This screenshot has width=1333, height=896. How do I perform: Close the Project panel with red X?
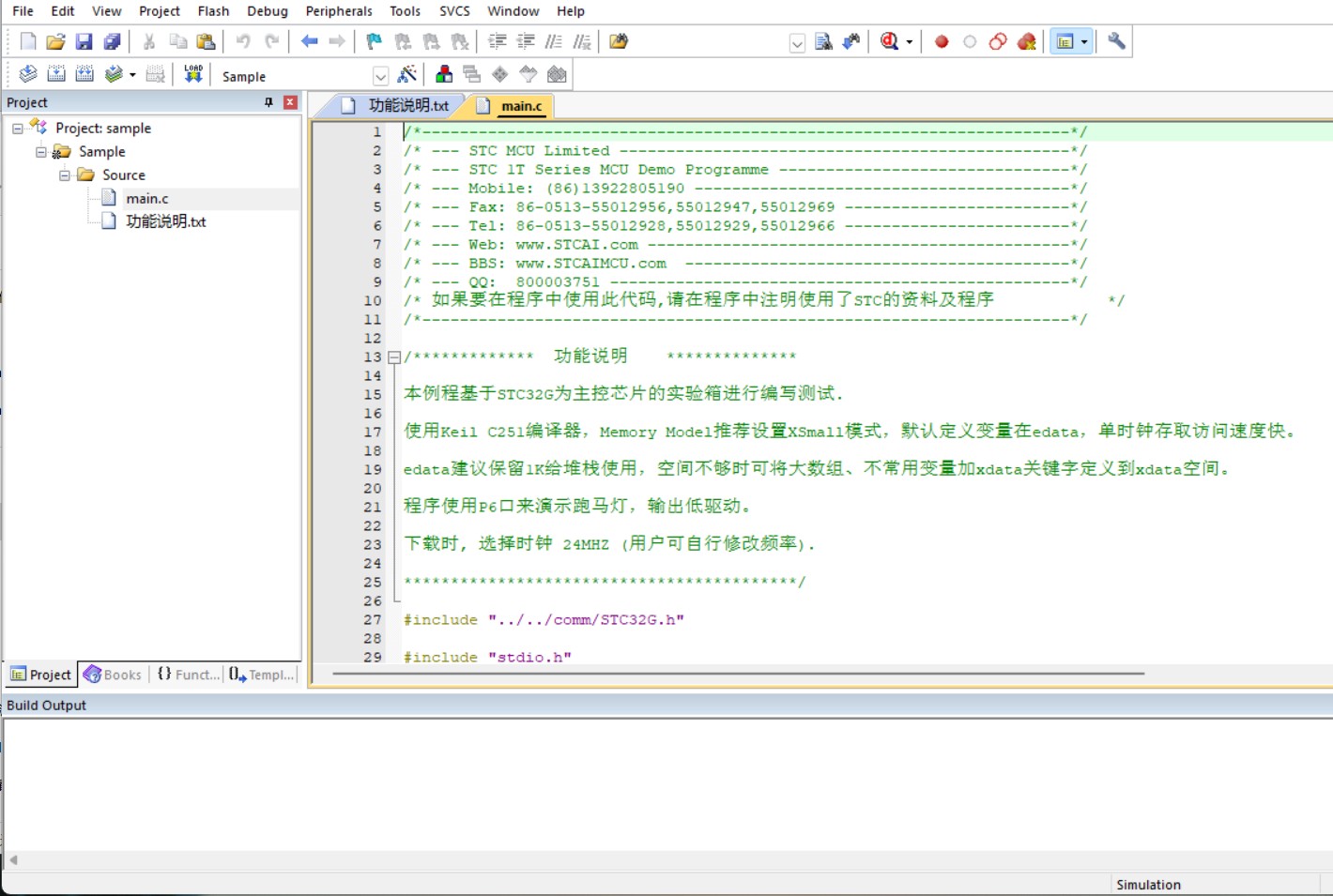(290, 102)
